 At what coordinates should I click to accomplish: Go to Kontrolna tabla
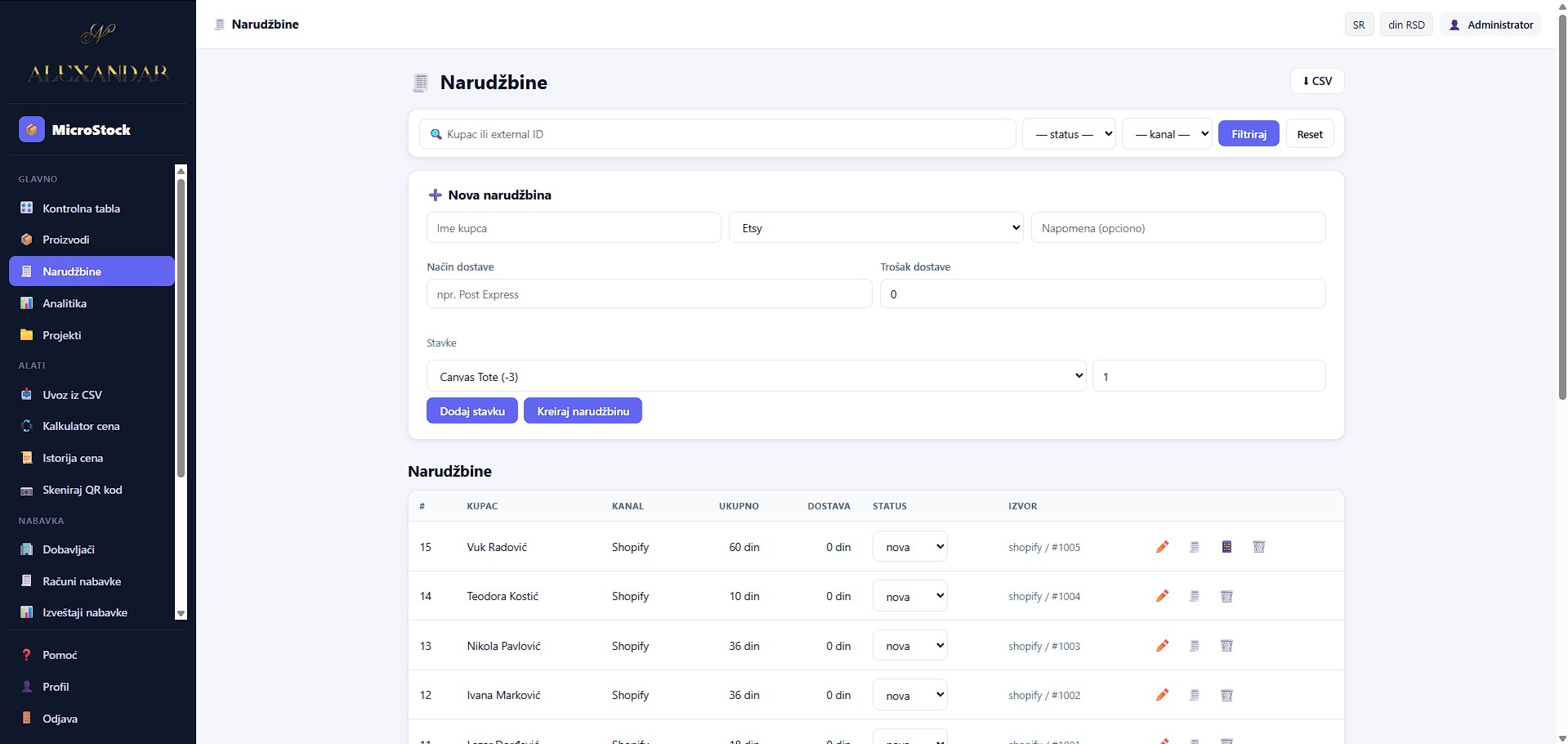tap(92, 208)
